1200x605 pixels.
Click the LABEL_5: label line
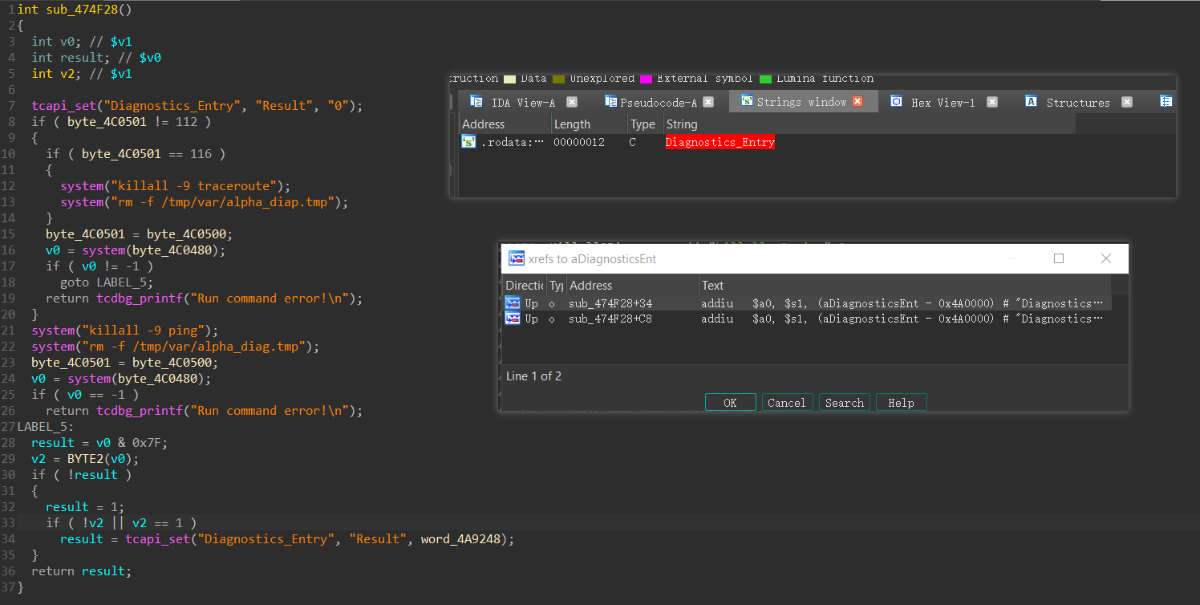click(x=47, y=427)
